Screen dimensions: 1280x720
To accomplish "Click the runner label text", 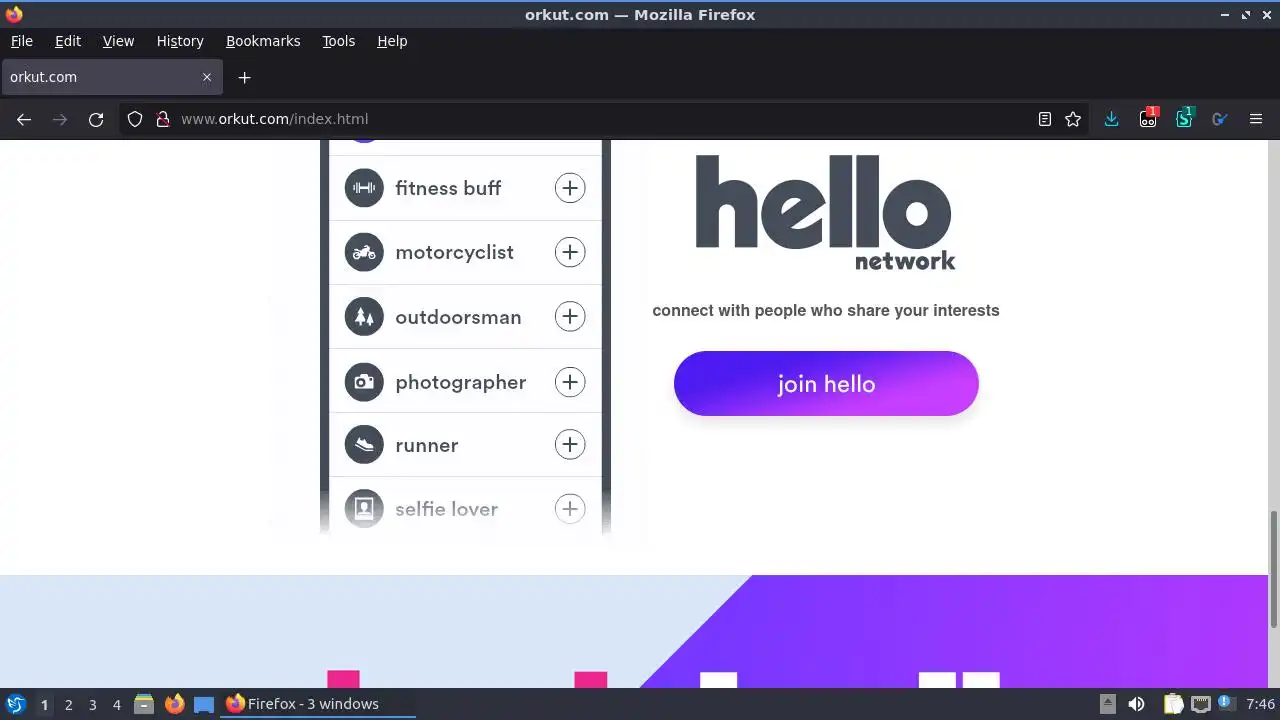I will [426, 445].
